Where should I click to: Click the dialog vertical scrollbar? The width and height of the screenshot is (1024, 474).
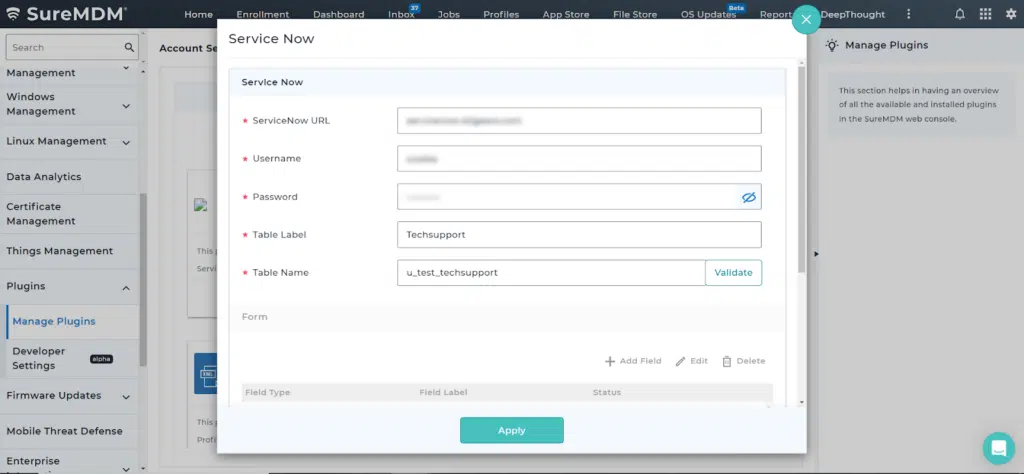pos(802,168)
